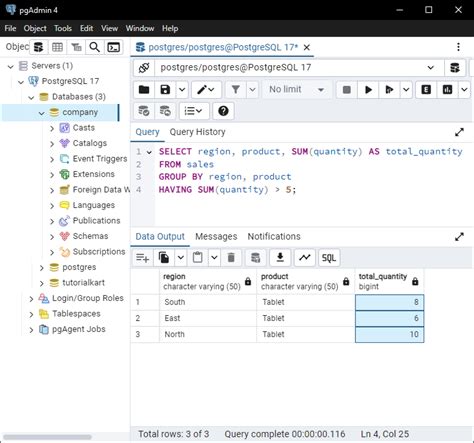
Task: Open the Tools menu
Action: click(63, 28)
